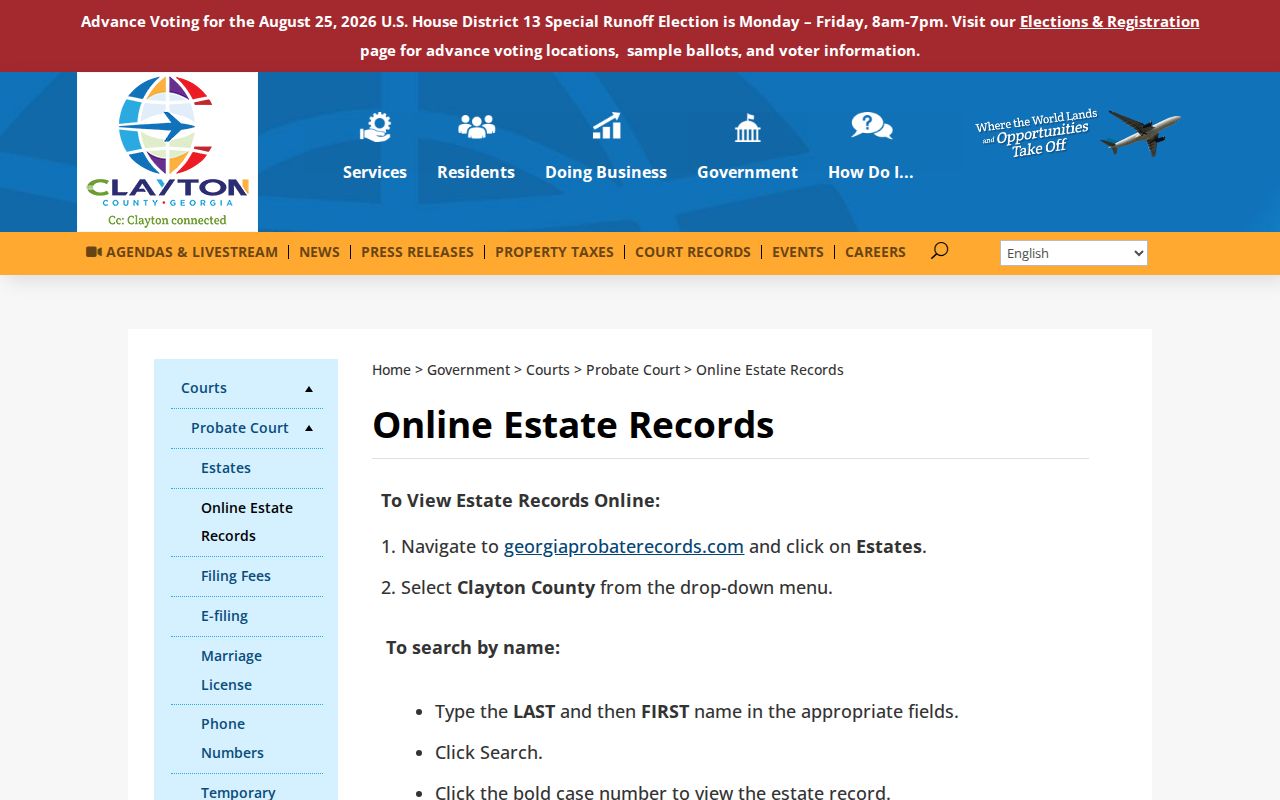Open Phone Numbers in the sidebar

point(232,738)
